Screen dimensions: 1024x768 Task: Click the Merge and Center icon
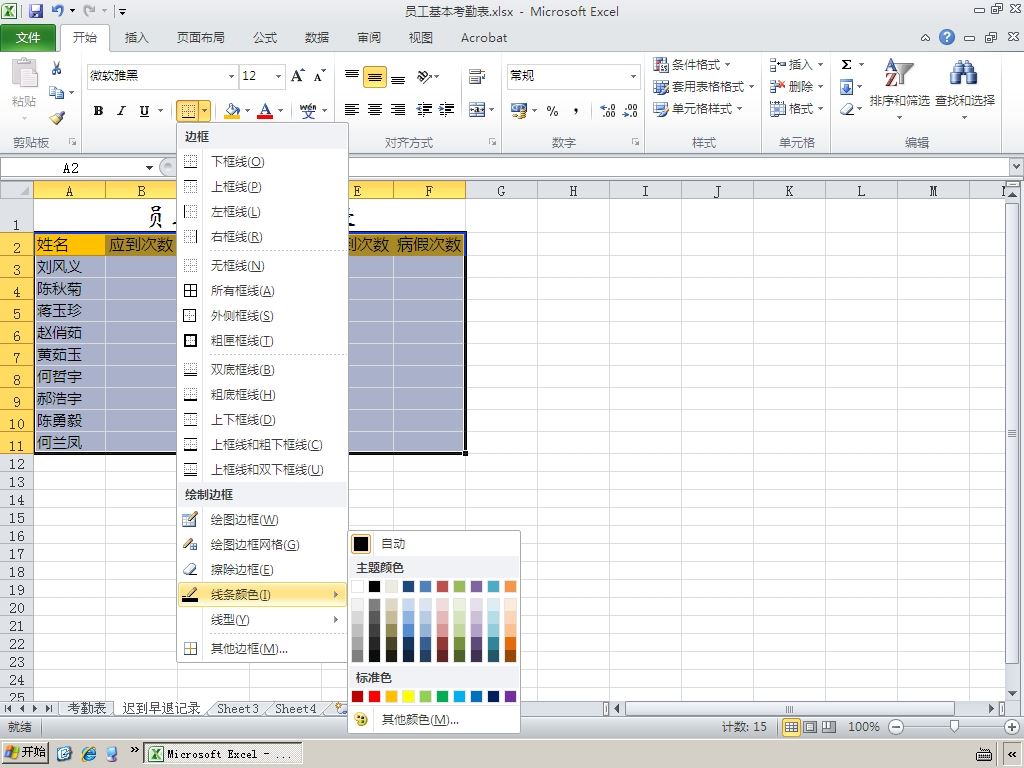click(477, 110)
